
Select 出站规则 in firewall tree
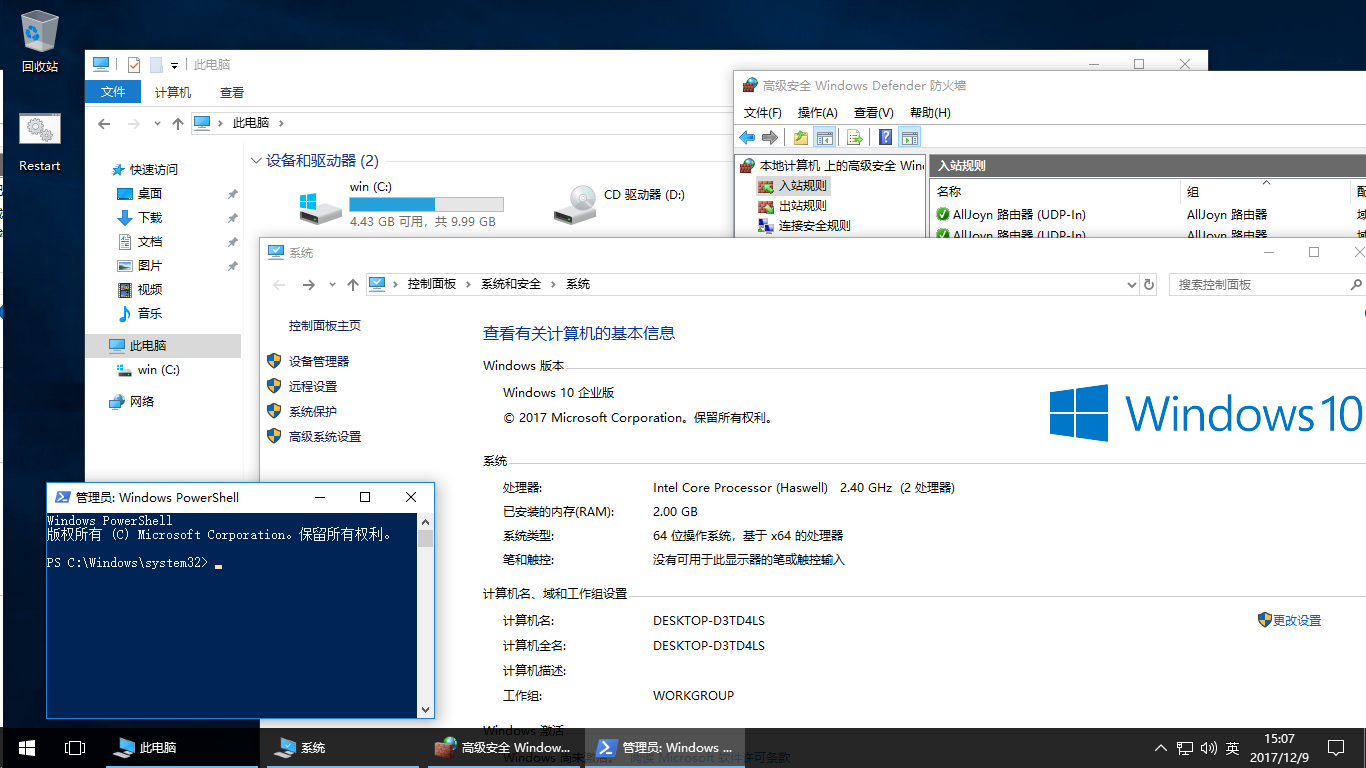(x=803, y=205)
